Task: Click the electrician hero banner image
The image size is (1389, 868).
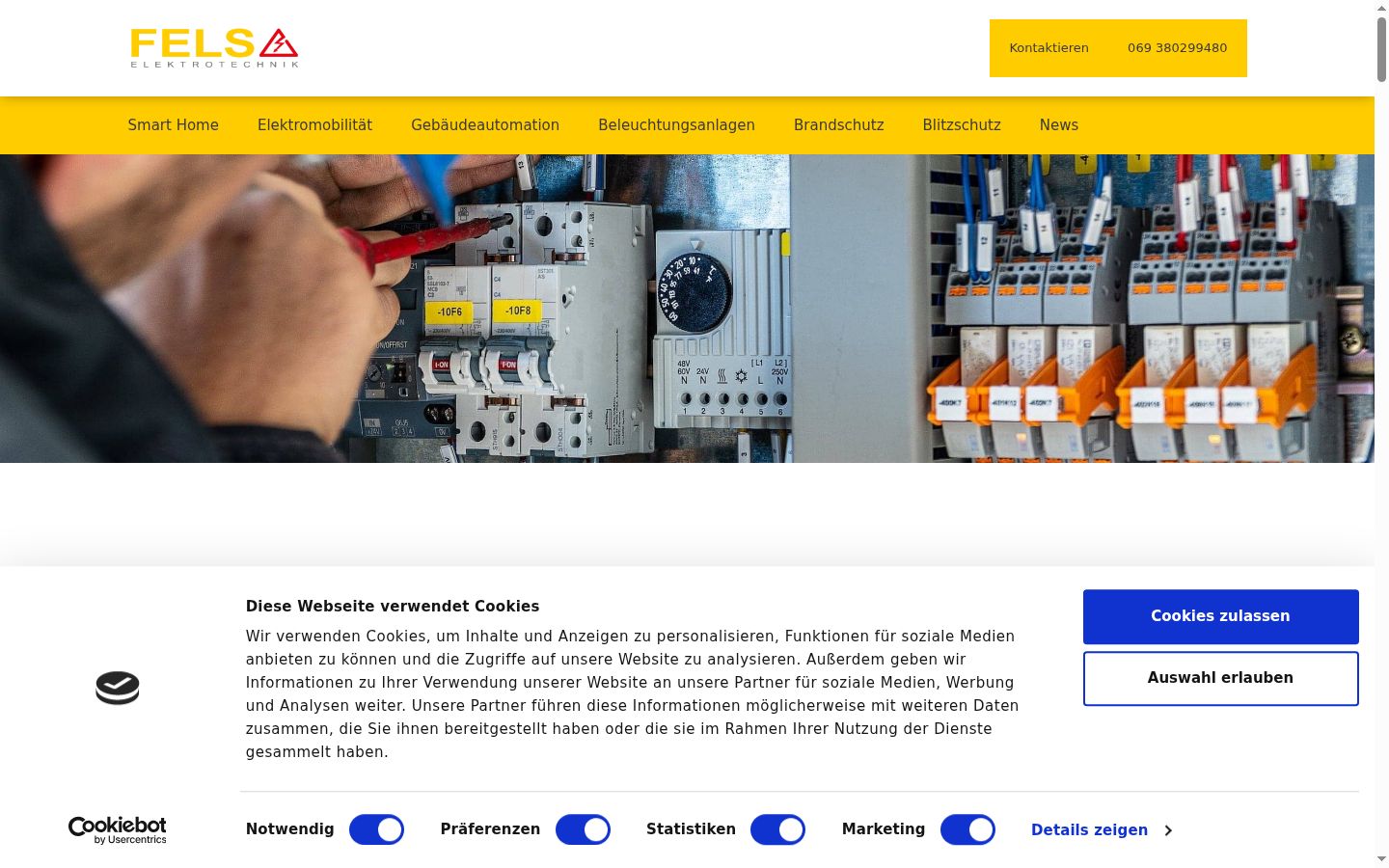Action: (687, 309)
